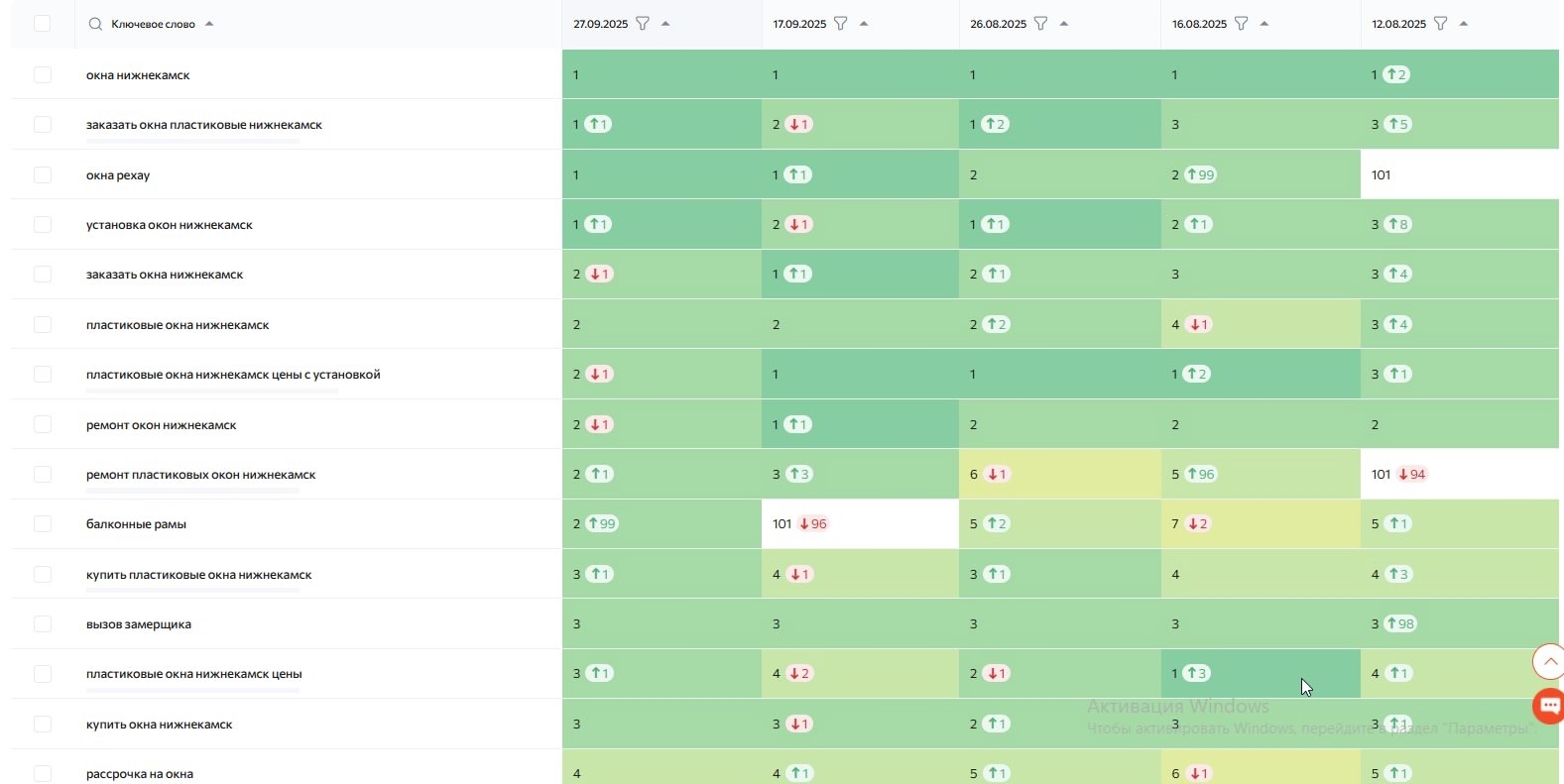This screenshot has height=784, width=1564.
Task: Open the red chat support widget
Action: 1549,706
